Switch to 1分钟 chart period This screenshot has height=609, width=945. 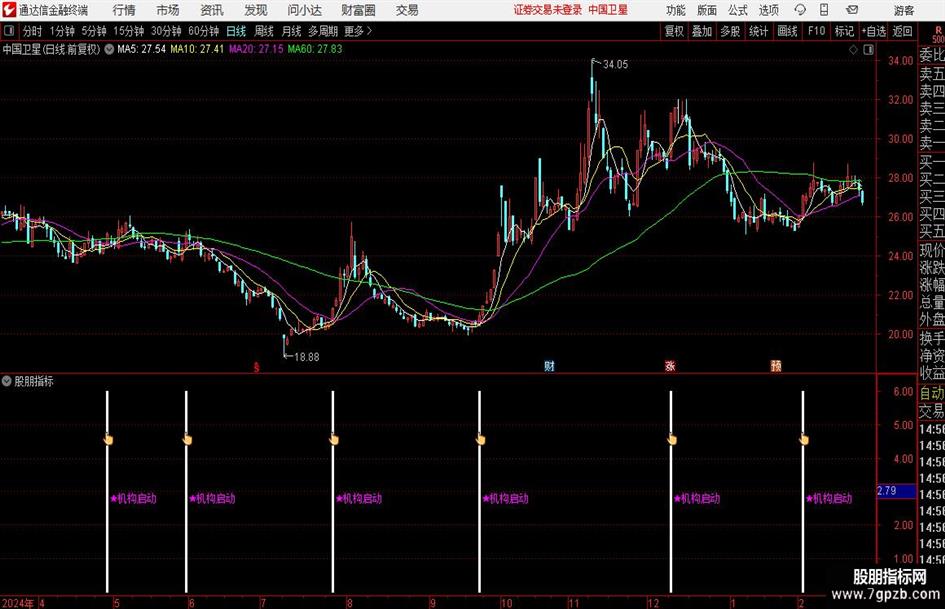click(62, 31)
